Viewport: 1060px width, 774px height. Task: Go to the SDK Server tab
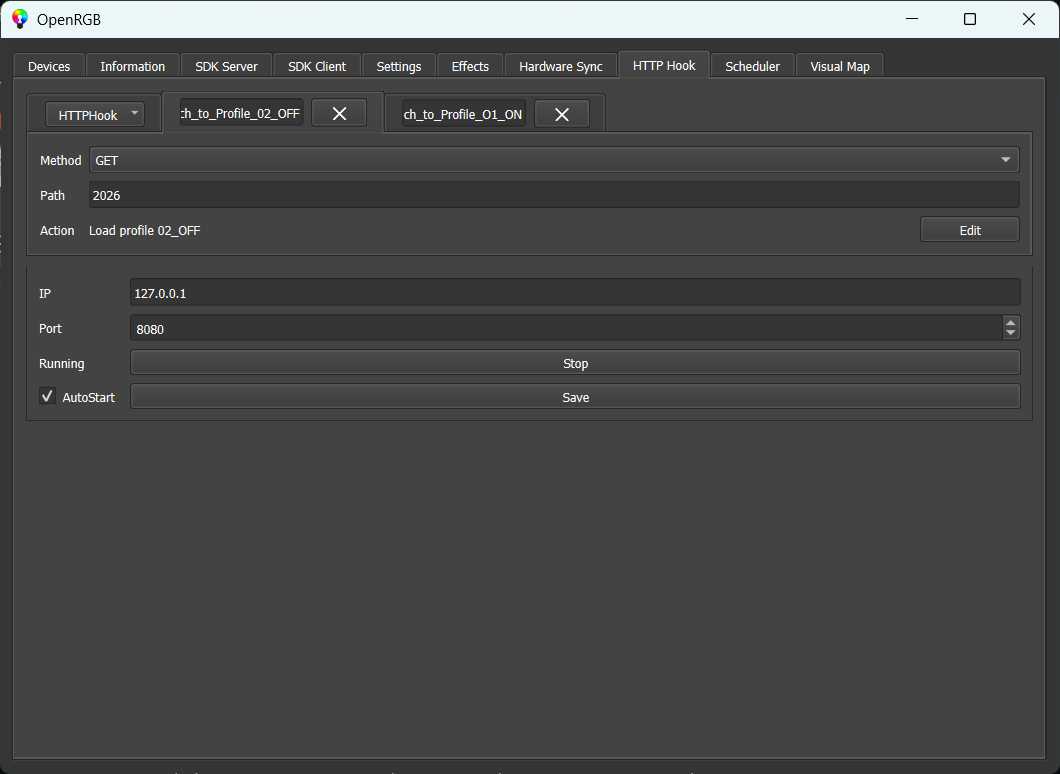[x=226, y=66]
